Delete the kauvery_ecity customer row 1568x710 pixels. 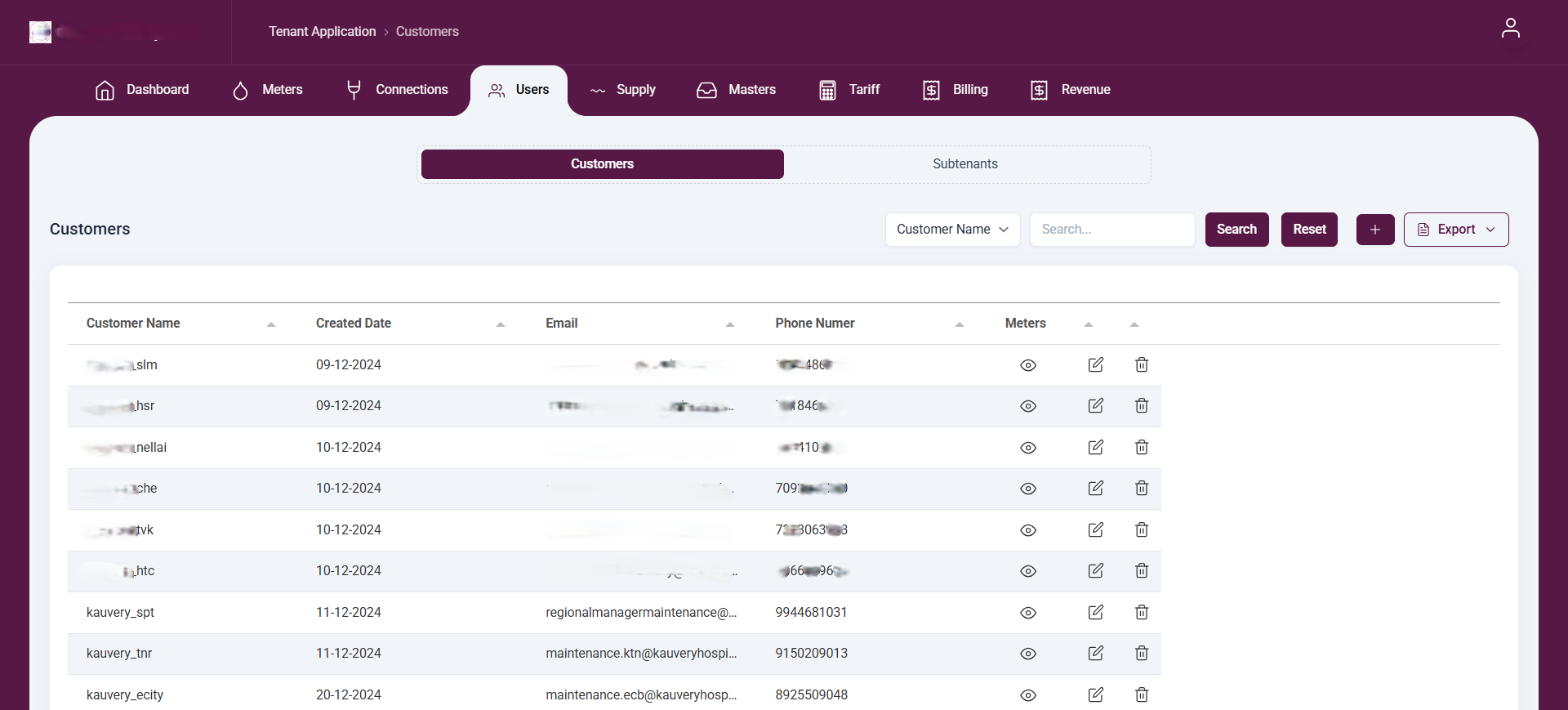1141,694
